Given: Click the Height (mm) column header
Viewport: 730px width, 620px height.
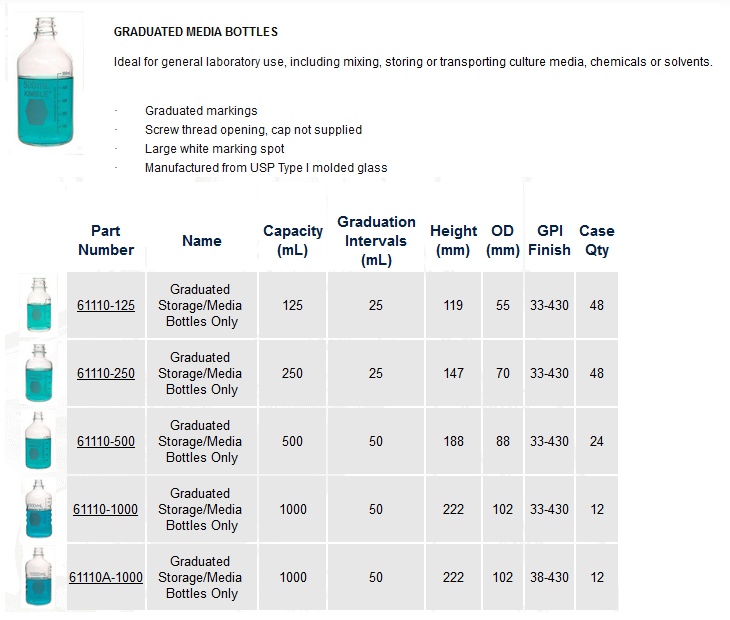Looking at the screenshot, I should click(453, 240).
